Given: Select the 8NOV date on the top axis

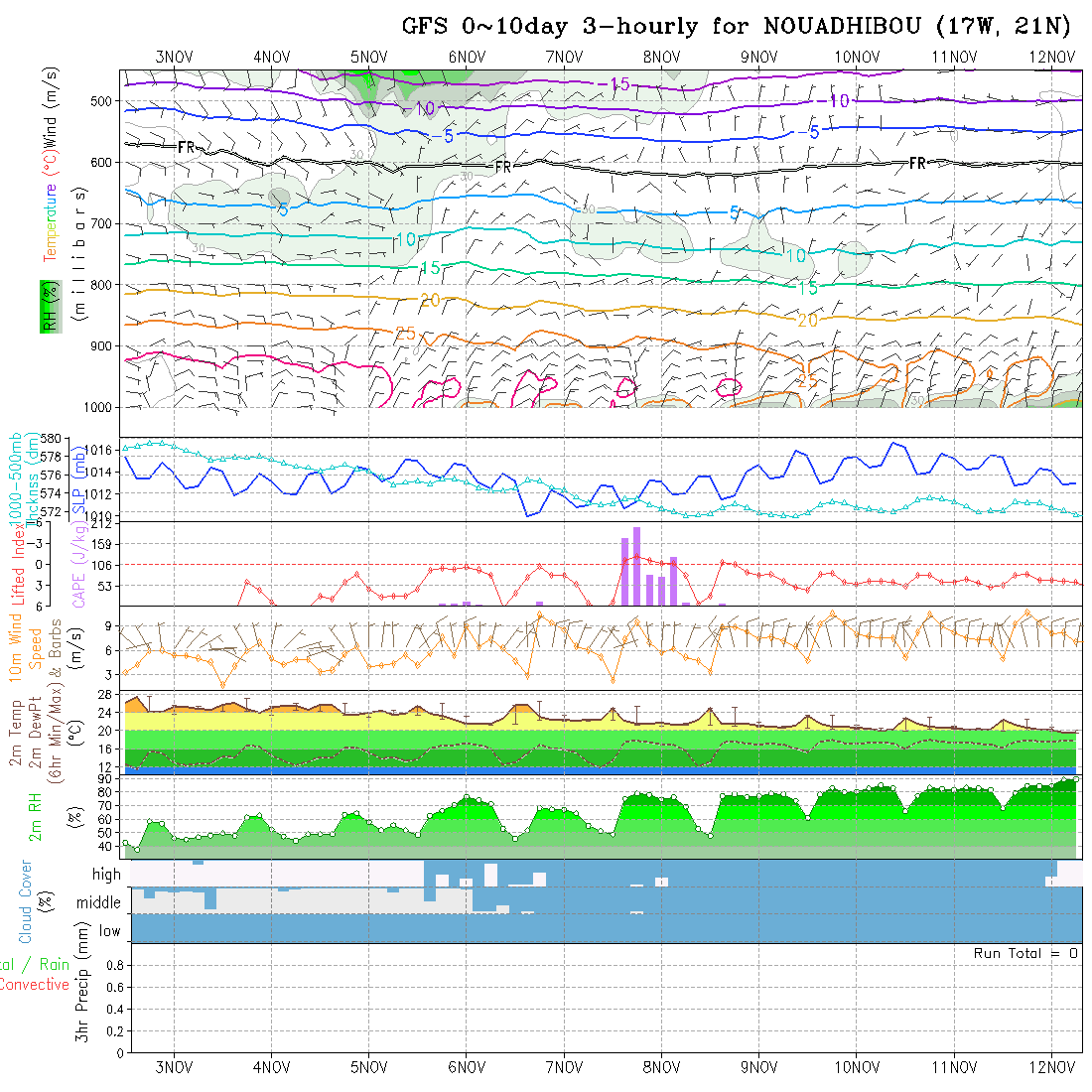Looking at the screenshot, I should 661,57.
